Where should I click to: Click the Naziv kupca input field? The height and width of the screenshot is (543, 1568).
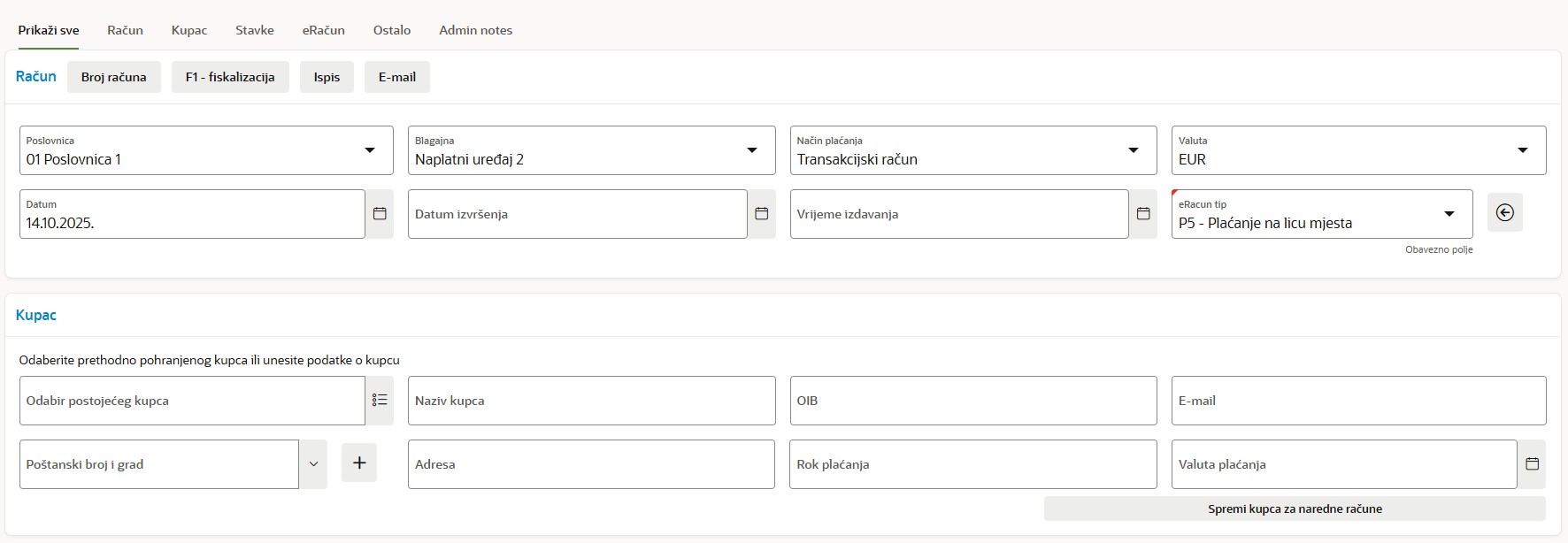point(591,401)
